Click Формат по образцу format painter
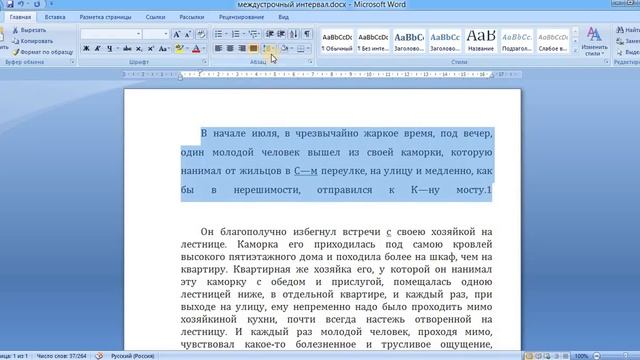Screen dimensions: 640x360 (42, 52)
